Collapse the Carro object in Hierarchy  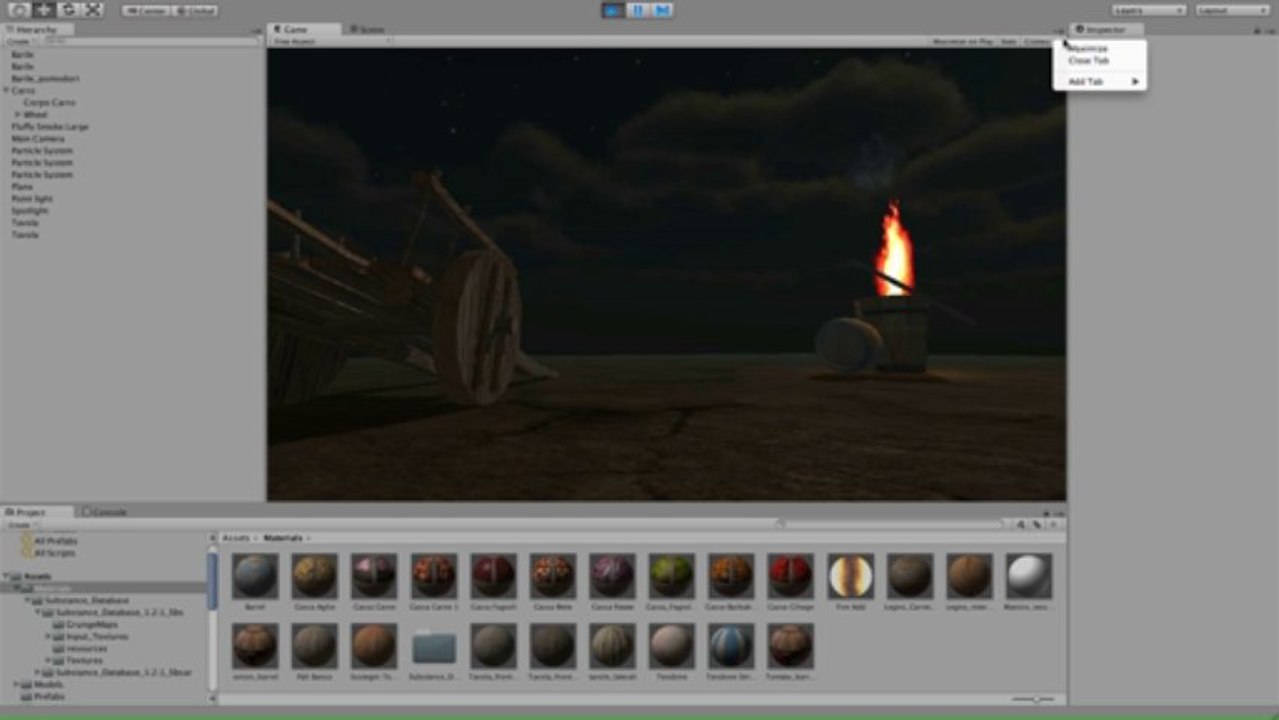coord(7,90)
